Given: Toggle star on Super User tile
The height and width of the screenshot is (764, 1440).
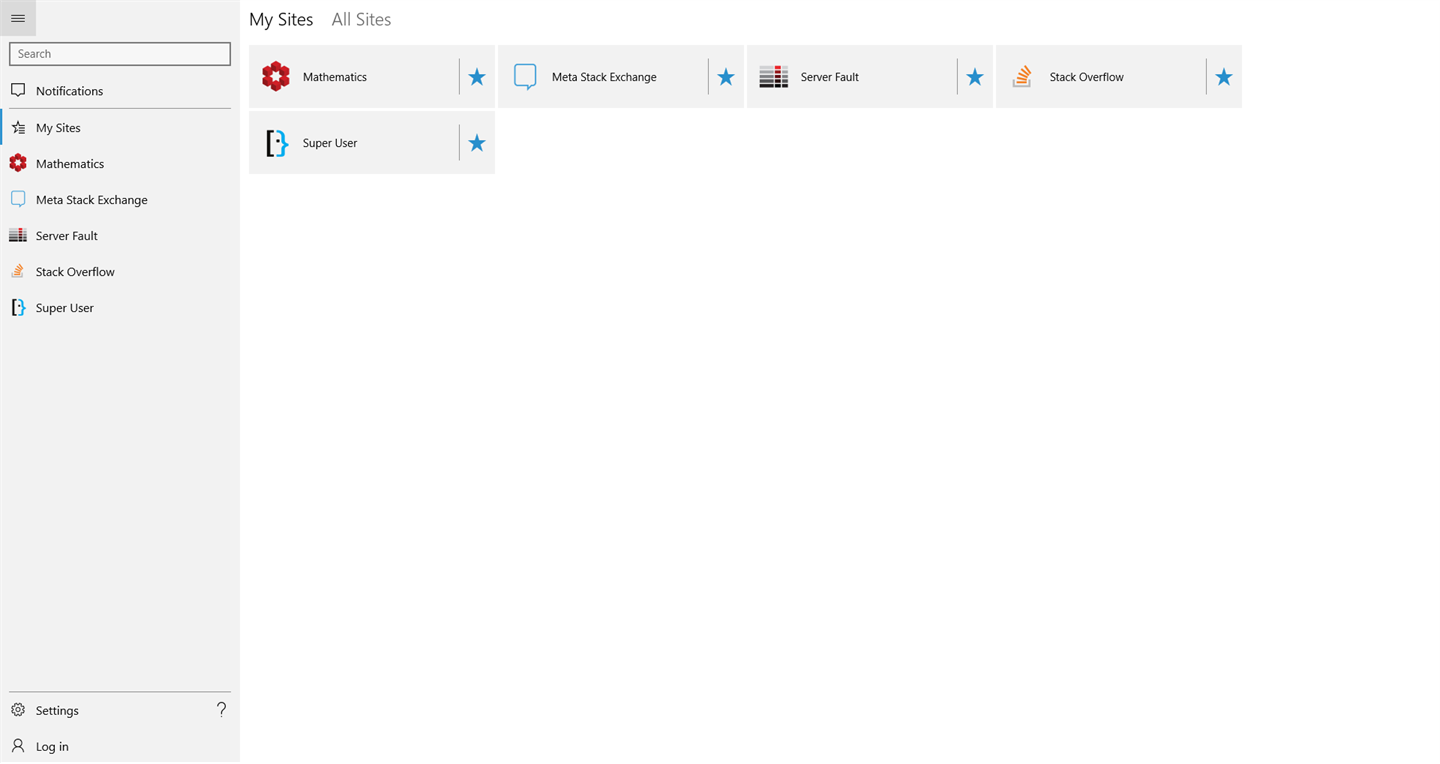Looking at the screenshot, I should click(x=477, y=143).
